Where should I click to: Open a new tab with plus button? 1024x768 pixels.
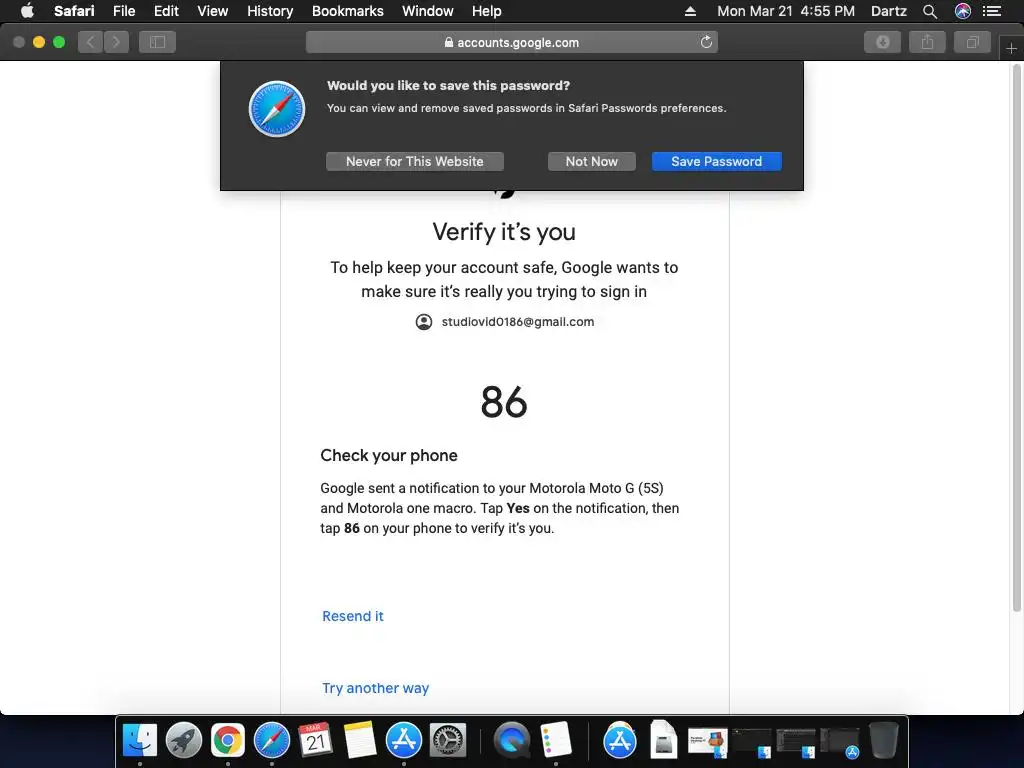[x=1011, y=48]
